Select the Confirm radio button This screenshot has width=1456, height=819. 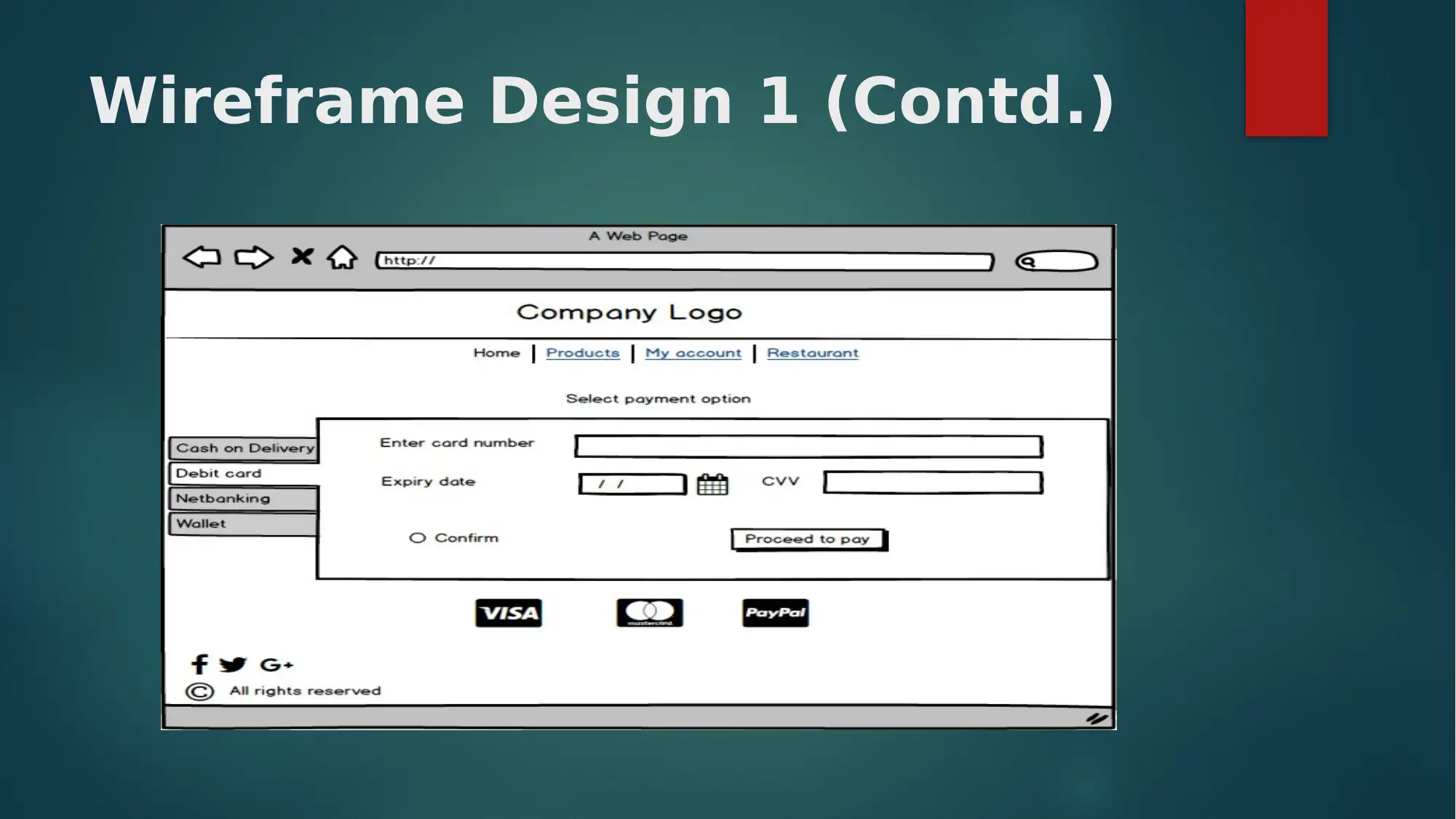415,537
